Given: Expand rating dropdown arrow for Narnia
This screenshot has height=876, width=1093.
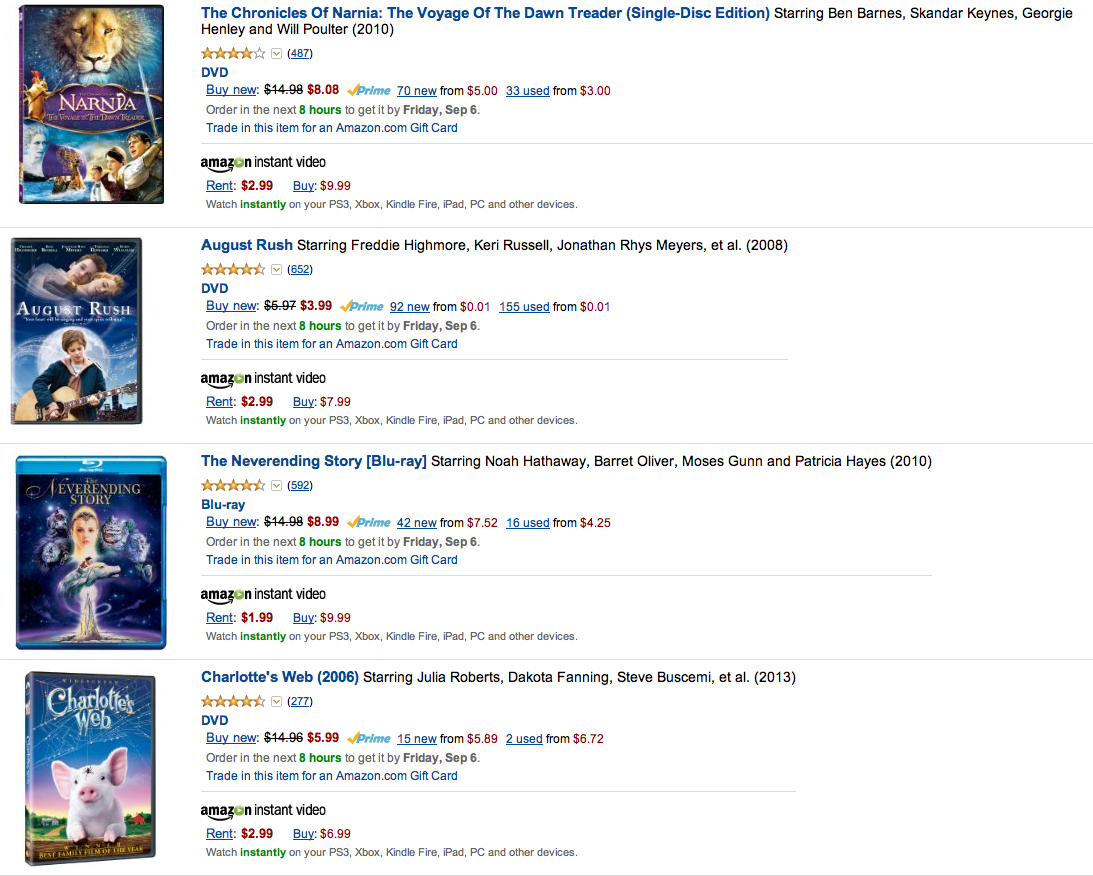Looking at the screenshot, I should click(x=277, y=53).
